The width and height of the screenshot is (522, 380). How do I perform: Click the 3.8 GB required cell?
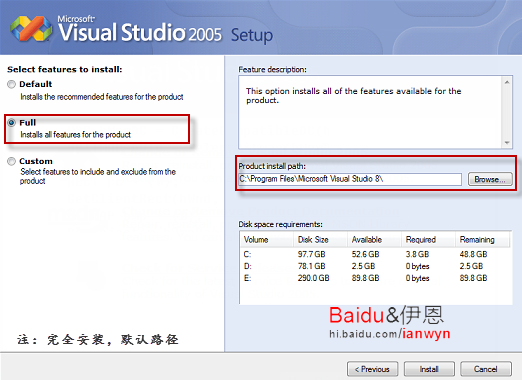tap(417, 254)
